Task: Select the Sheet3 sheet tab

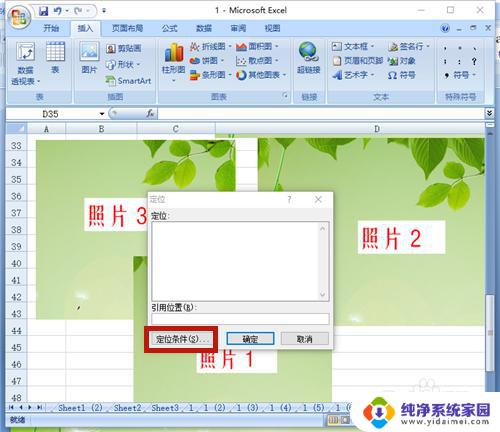Action: coord(165,408)
